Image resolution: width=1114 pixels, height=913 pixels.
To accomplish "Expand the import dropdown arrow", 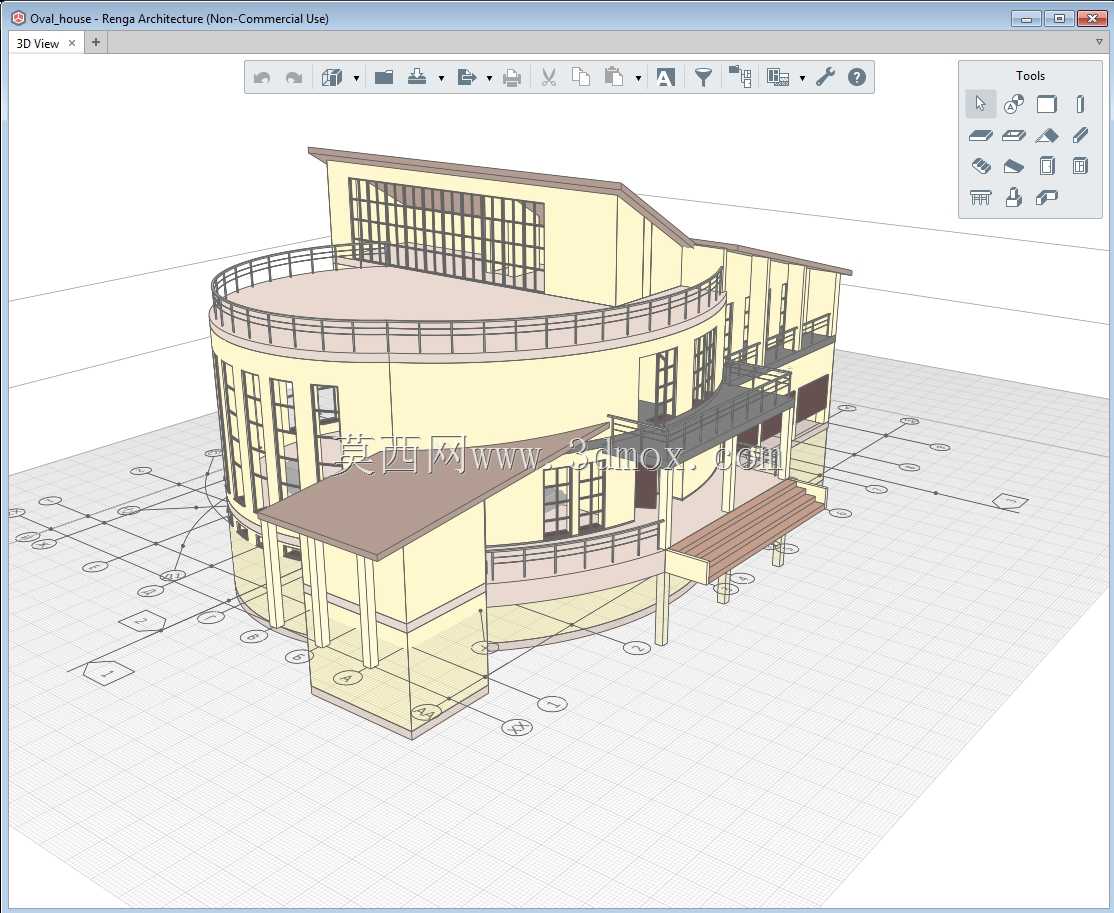I will (x=441, y=78).
